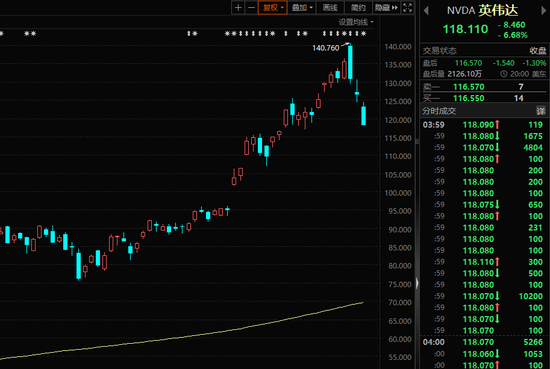This screenshot has height=369, width=550.
Task: Select trade row with volume 5266
Action: click(x=483, y=342)
